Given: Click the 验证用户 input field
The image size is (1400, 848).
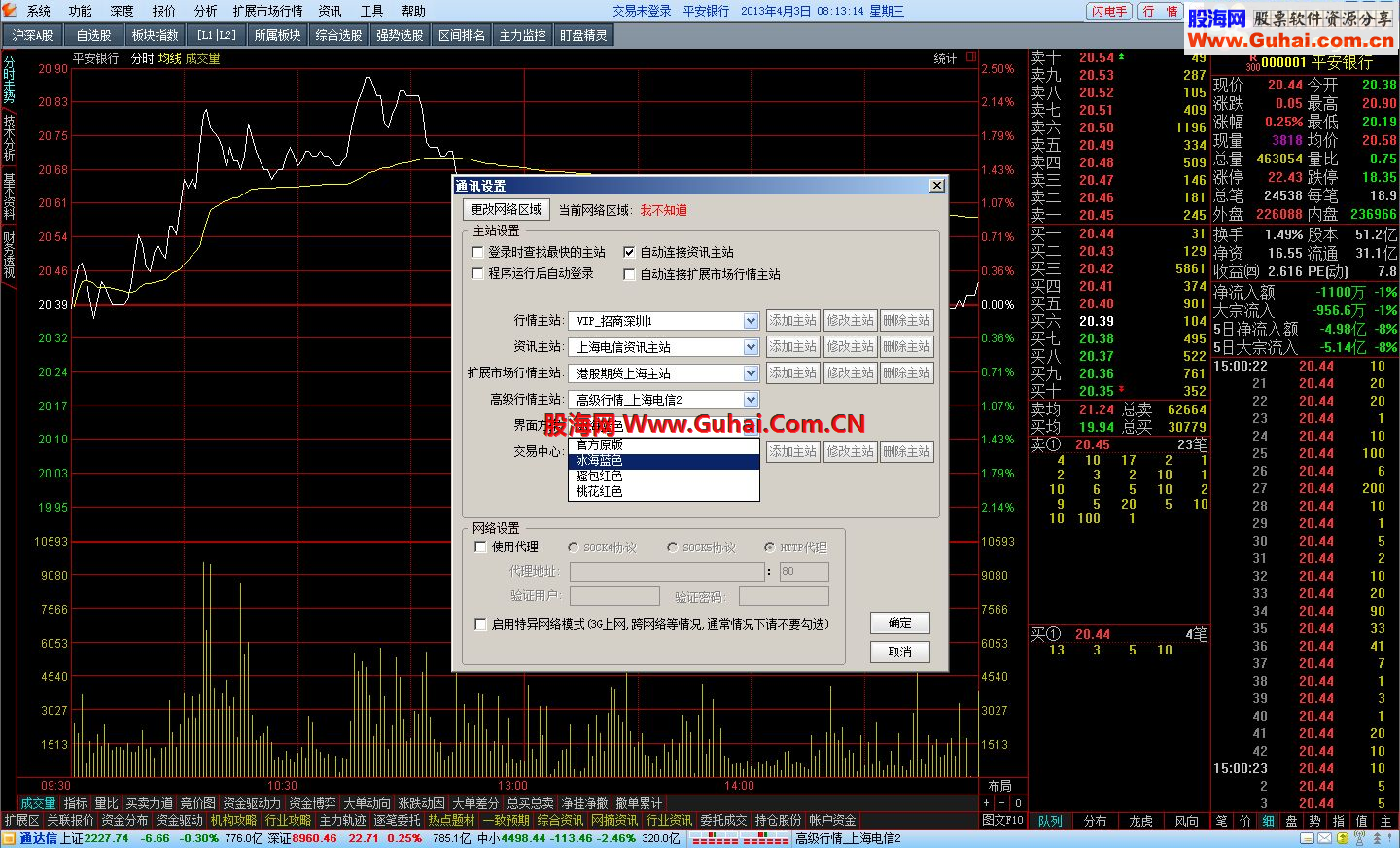Looking at the screenshot, I should (x=614, y=596).
